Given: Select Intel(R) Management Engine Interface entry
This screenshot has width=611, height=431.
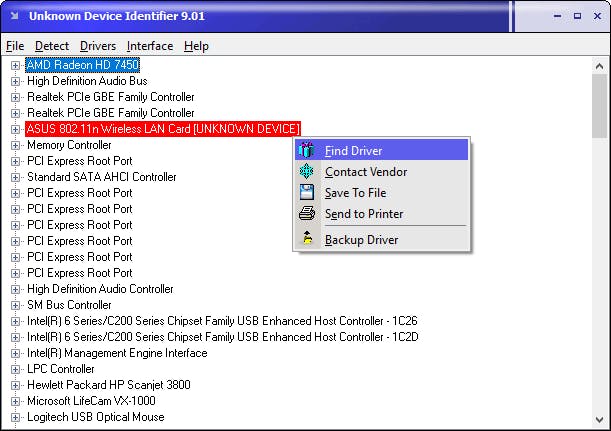Looking at the screenshot, I should pos(117,353).
